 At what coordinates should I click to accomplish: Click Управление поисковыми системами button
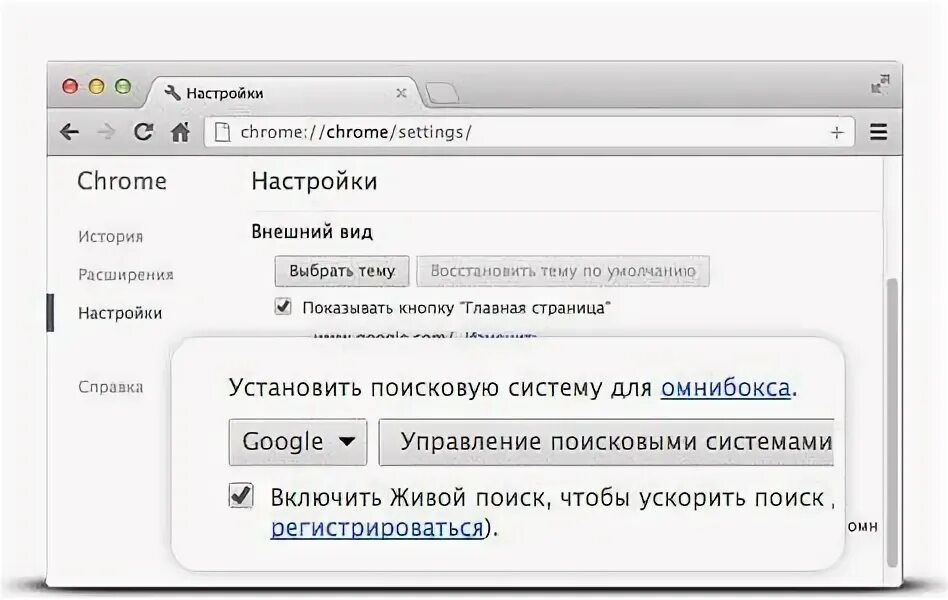tap(606, 442)
